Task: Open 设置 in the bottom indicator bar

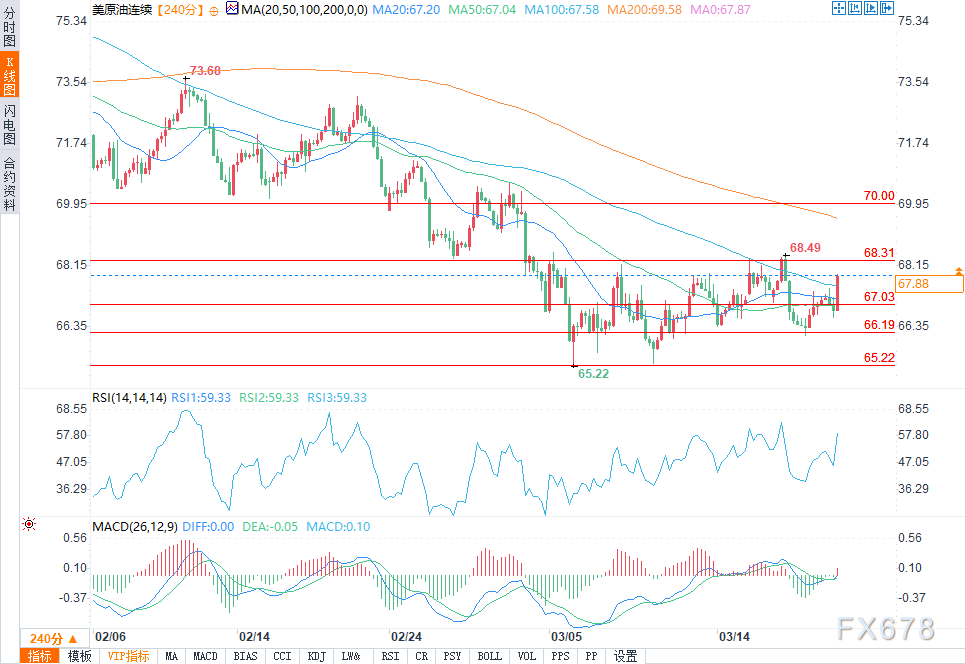Action: pyautogui.click(x=626, y=656)
